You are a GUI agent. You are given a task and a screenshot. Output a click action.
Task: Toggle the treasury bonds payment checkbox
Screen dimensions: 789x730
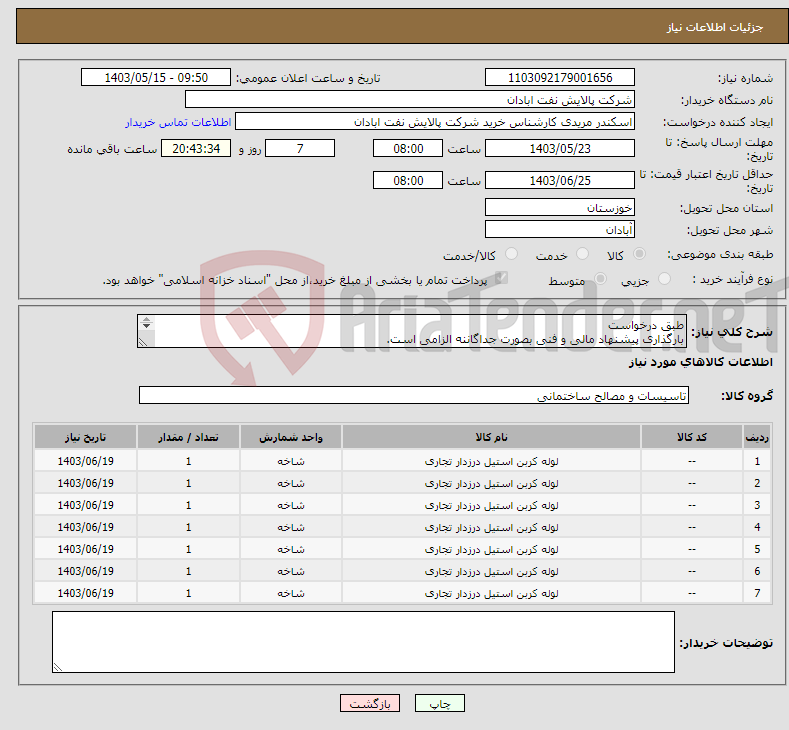click(501, 278)
